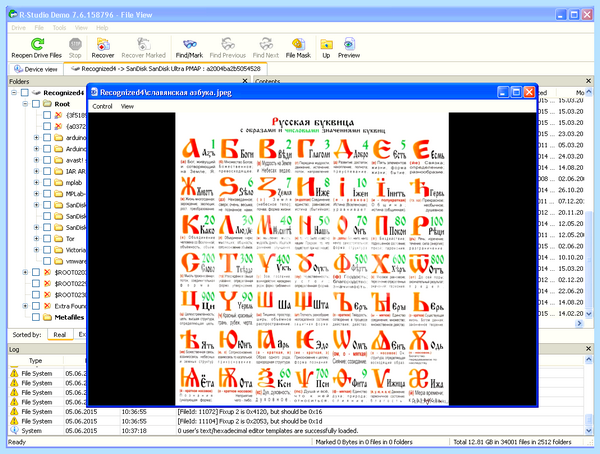The width and height of the screenshot is (600, 454).
Task: Click the Recover Marked toolbar icon
Action: 143,44
